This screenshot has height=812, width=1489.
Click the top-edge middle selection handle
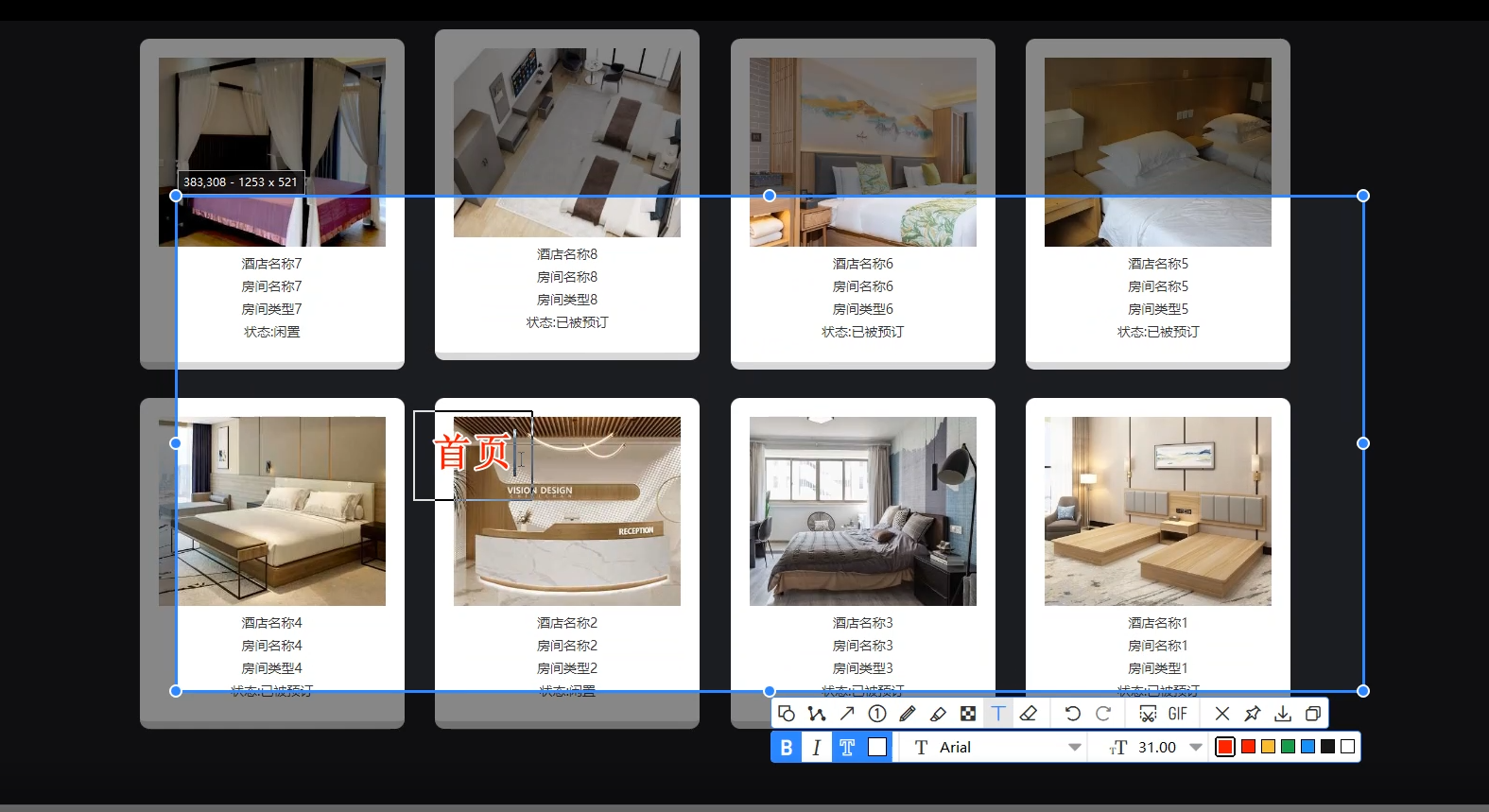coord(770,196)
